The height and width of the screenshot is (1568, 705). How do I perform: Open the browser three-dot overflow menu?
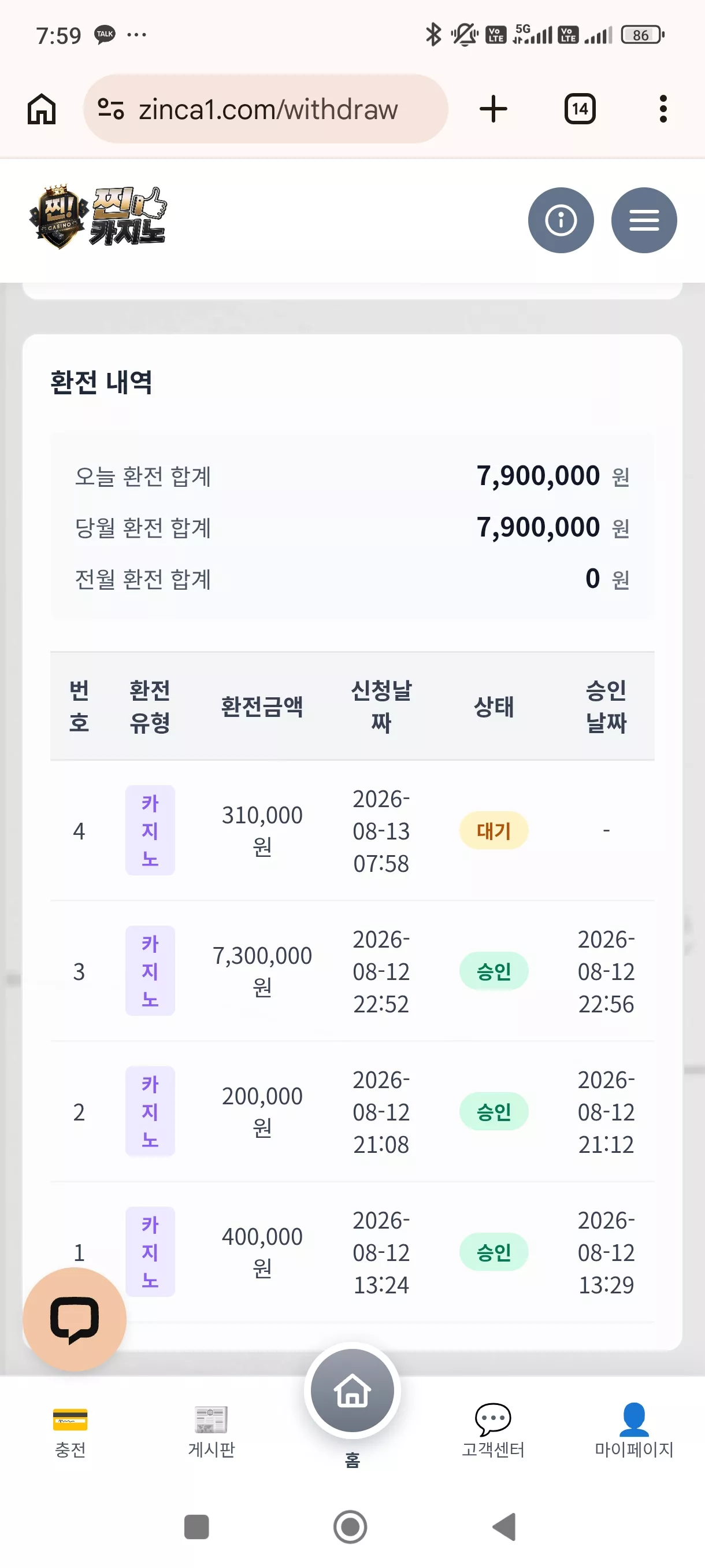(663, 109)
